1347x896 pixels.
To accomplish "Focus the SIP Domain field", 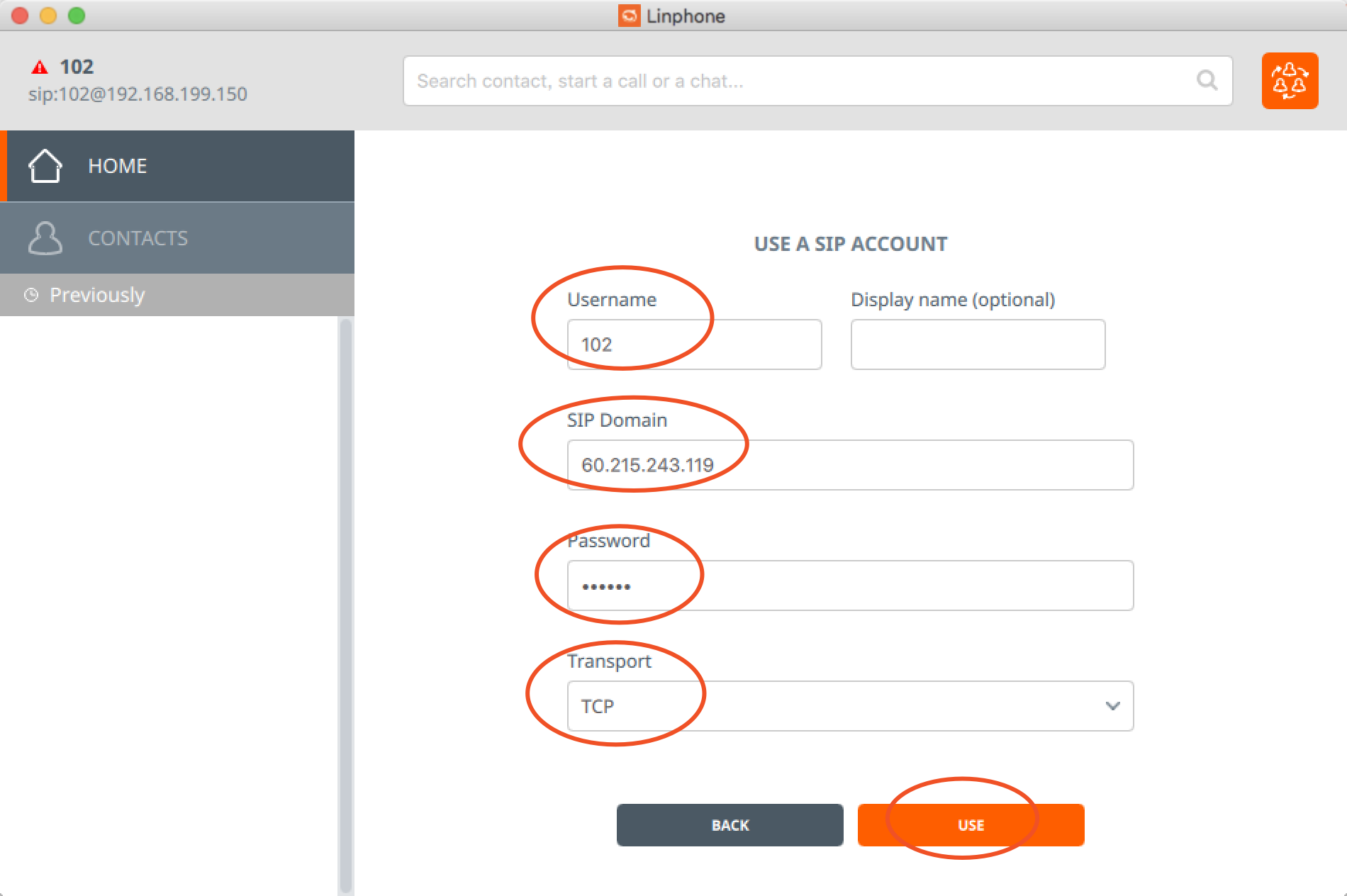I will point(850,465).
